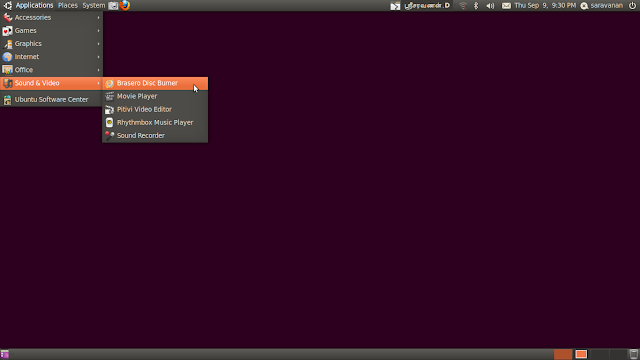Launch the screenshot tool from the panel
640x360 pixels.
point(113,5)
